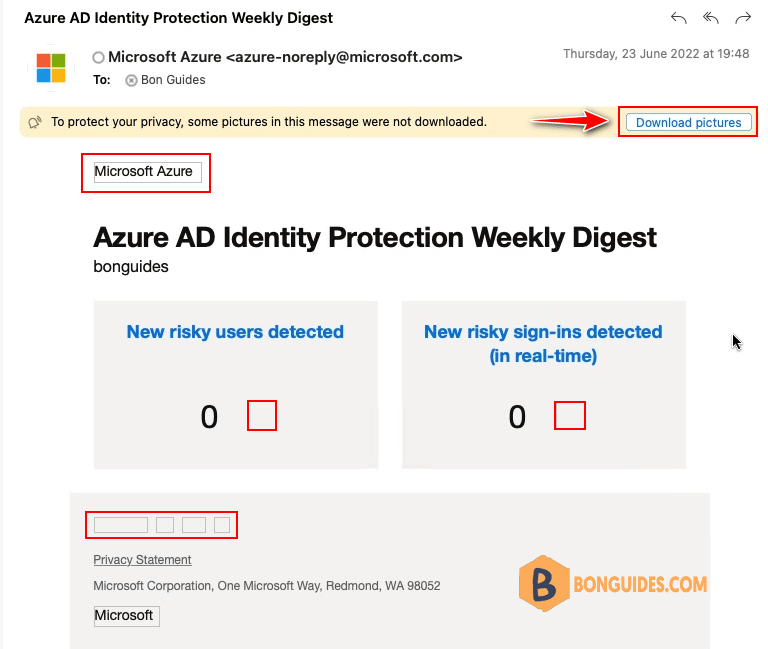
Task: Click the fourth footer image placeholder
Action: coord(222,525)
